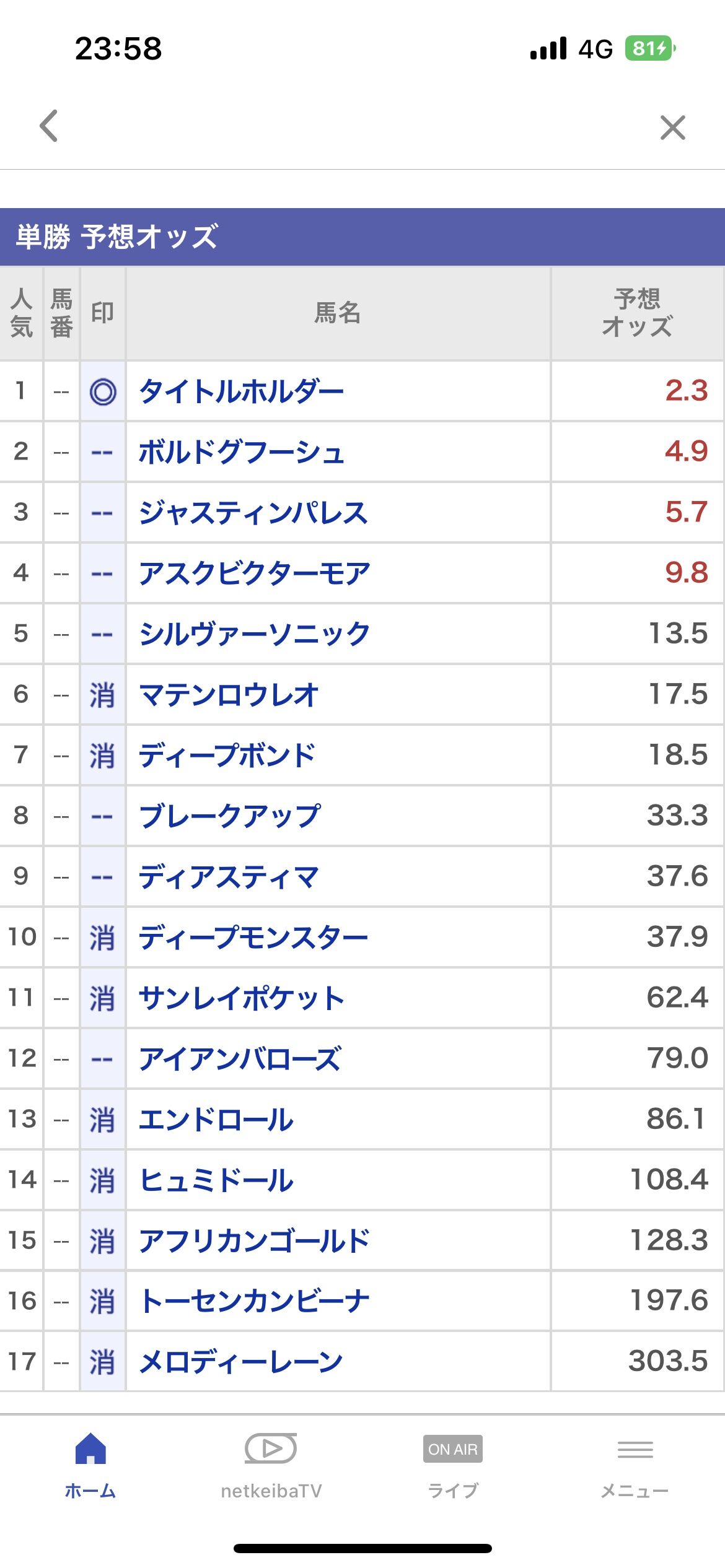Tap 消 mark icon for エンドロール
This screenshot has height=1568, width=725.
[x=103, y=1120]
